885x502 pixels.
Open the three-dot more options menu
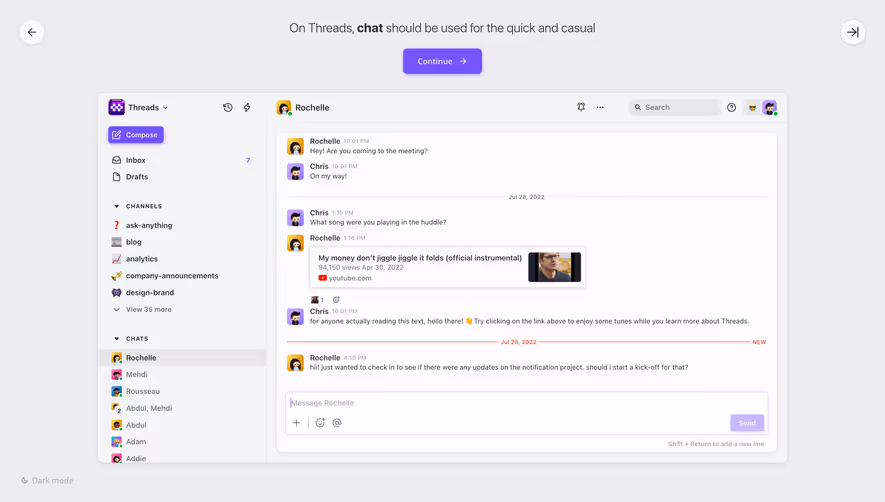click(x=600, y=107)
